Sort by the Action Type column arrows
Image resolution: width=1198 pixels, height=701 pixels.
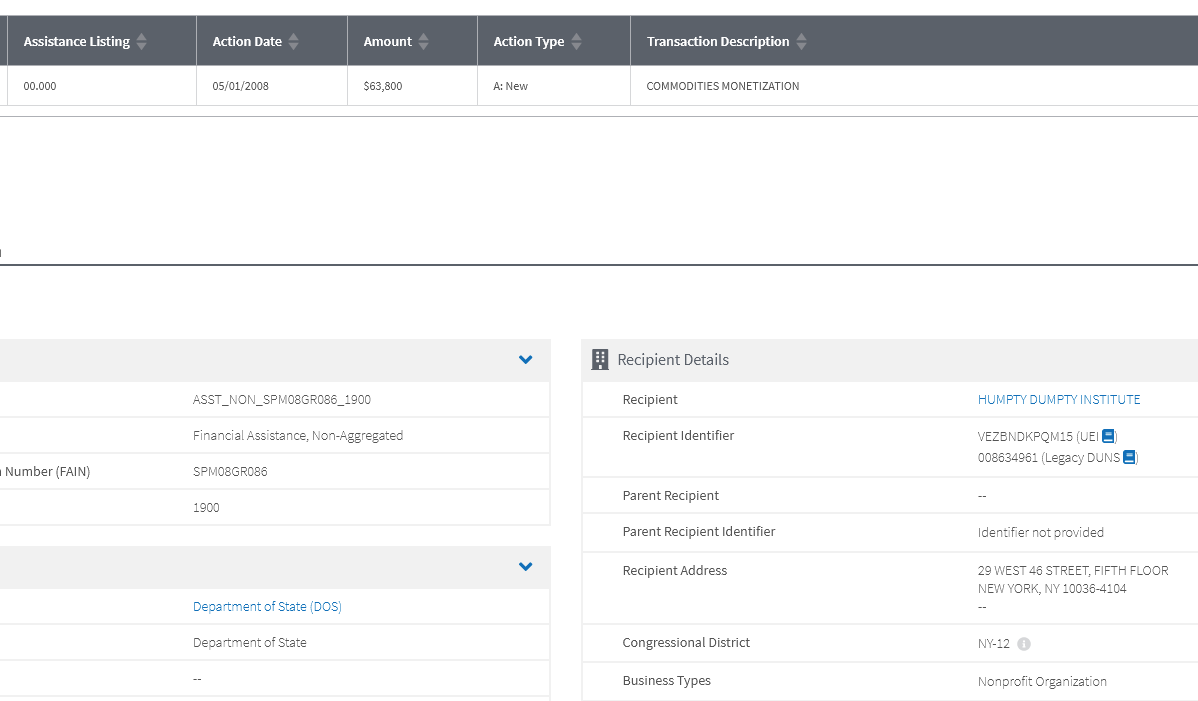(x=576, y=42)
